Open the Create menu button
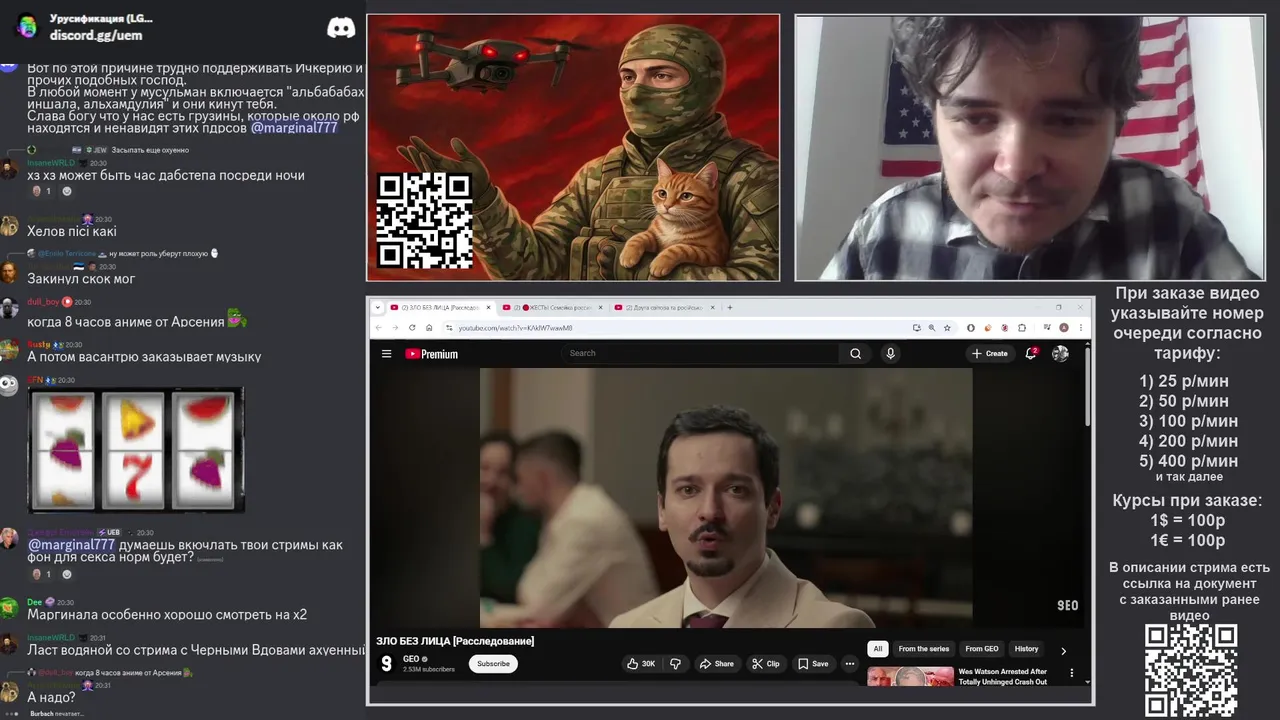Image resolution: width=1280 pixels, height=720 pixels. point(990,353)
